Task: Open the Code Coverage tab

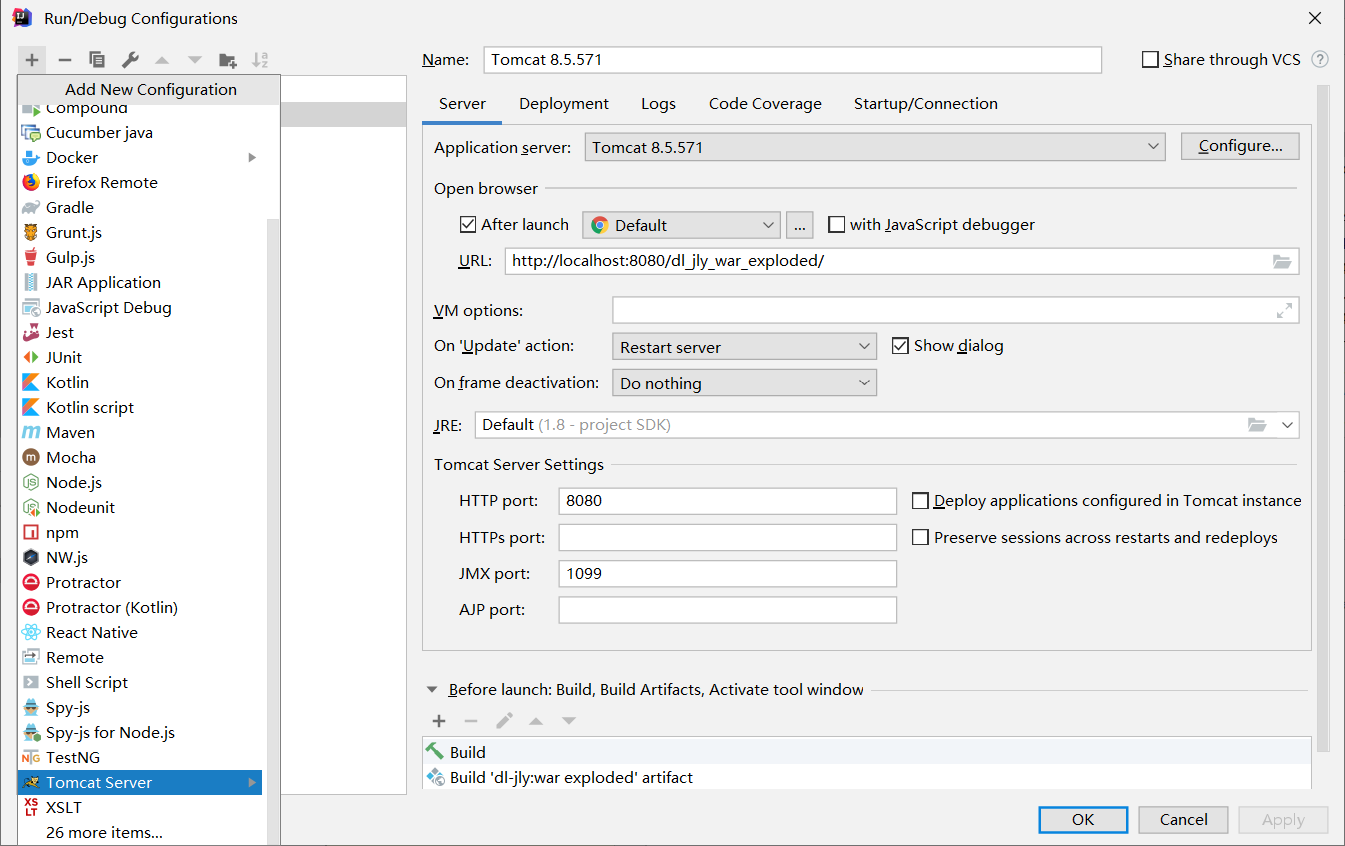Action: 765,104
